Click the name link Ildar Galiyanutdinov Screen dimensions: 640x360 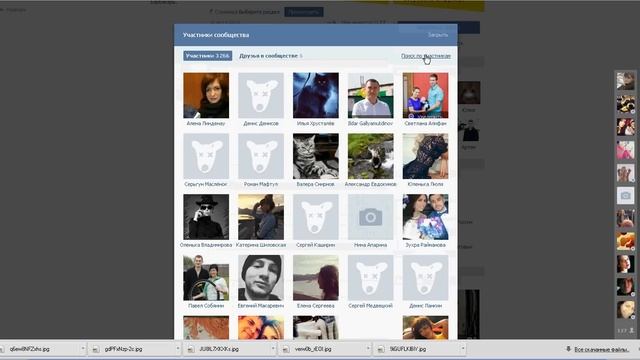point(371,123)
